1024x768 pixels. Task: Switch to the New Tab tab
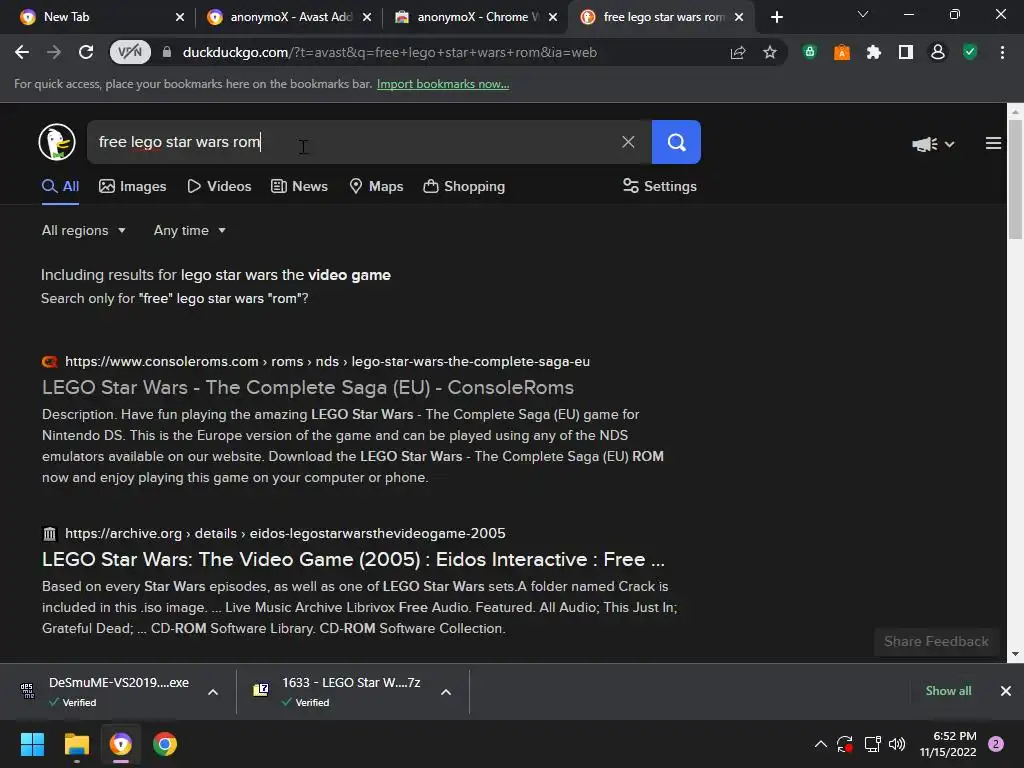tap(98, 17)
